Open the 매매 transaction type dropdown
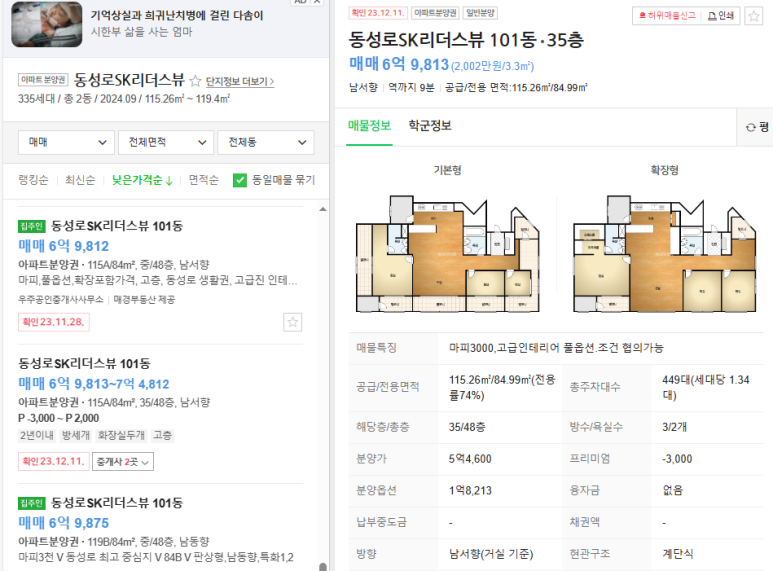 point(67,143)
